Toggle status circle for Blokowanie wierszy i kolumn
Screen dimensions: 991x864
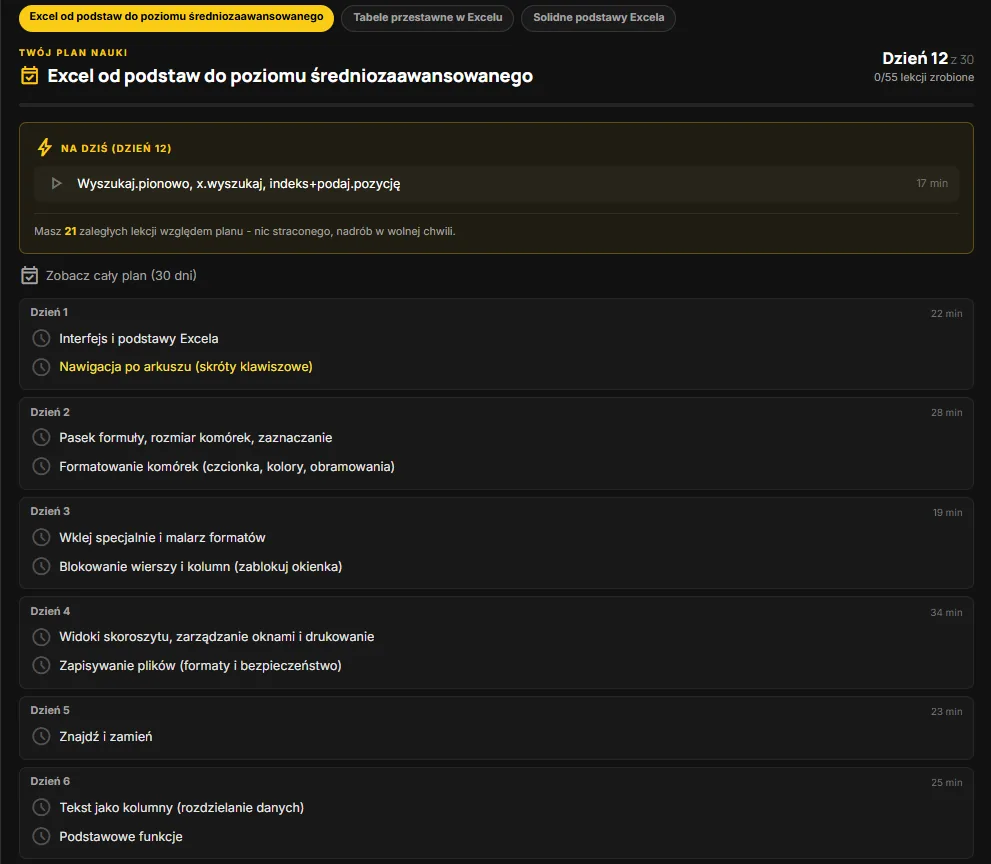point(41,566)
